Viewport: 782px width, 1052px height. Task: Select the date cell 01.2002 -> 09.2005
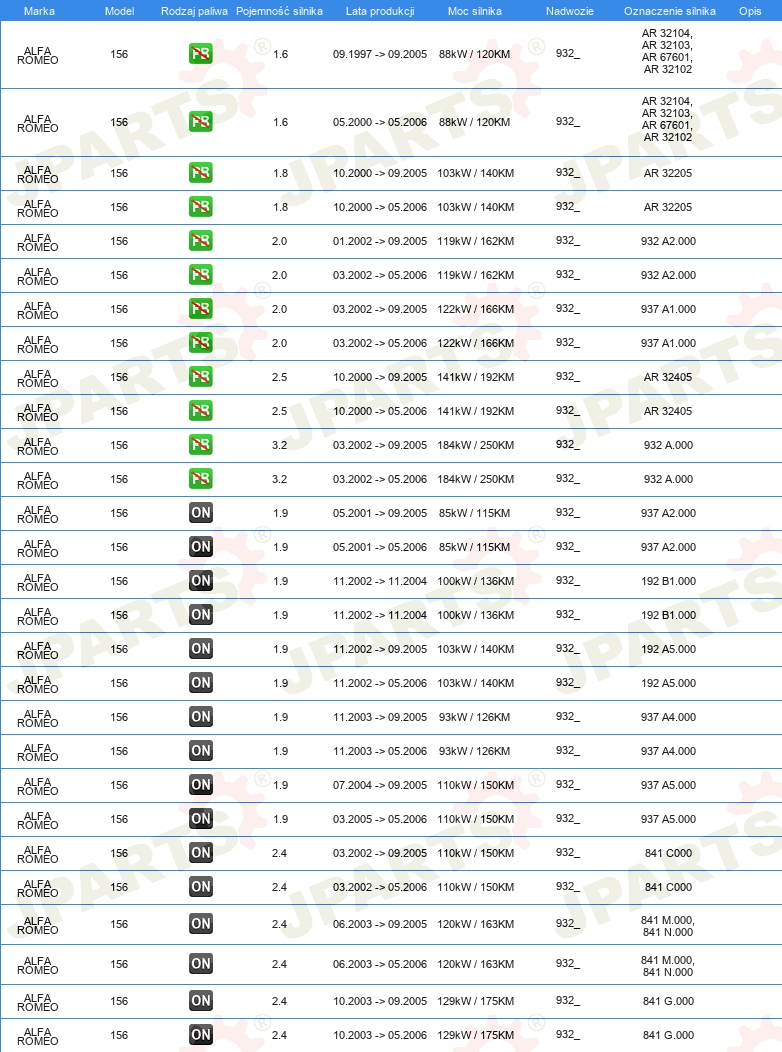pyautogui.click(x=380, y=241)
